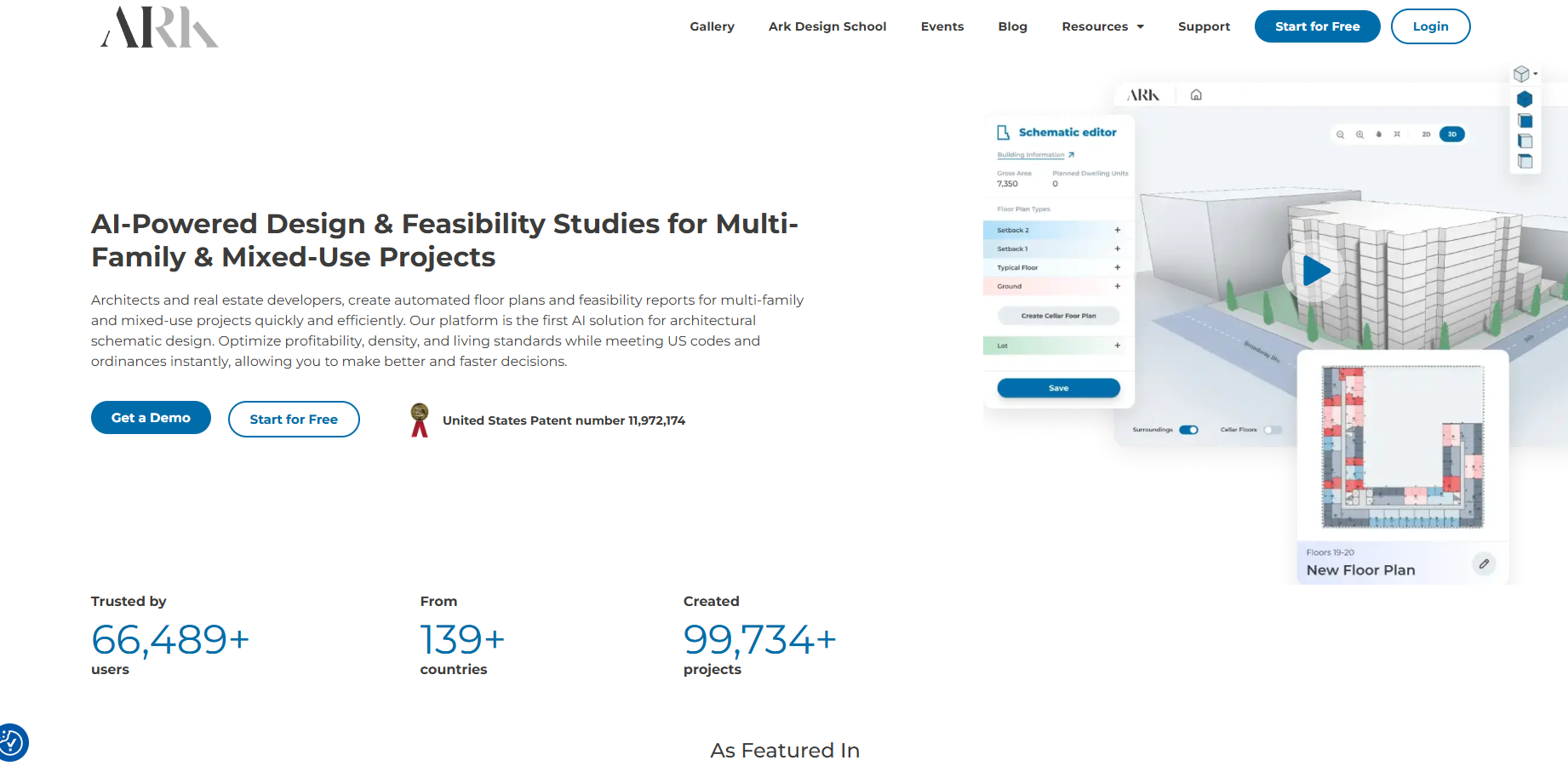The width and height of the screenshot is (1568, 766).
Task: Expand the Setback 2 plus button
Action: tap(1118, 230)
